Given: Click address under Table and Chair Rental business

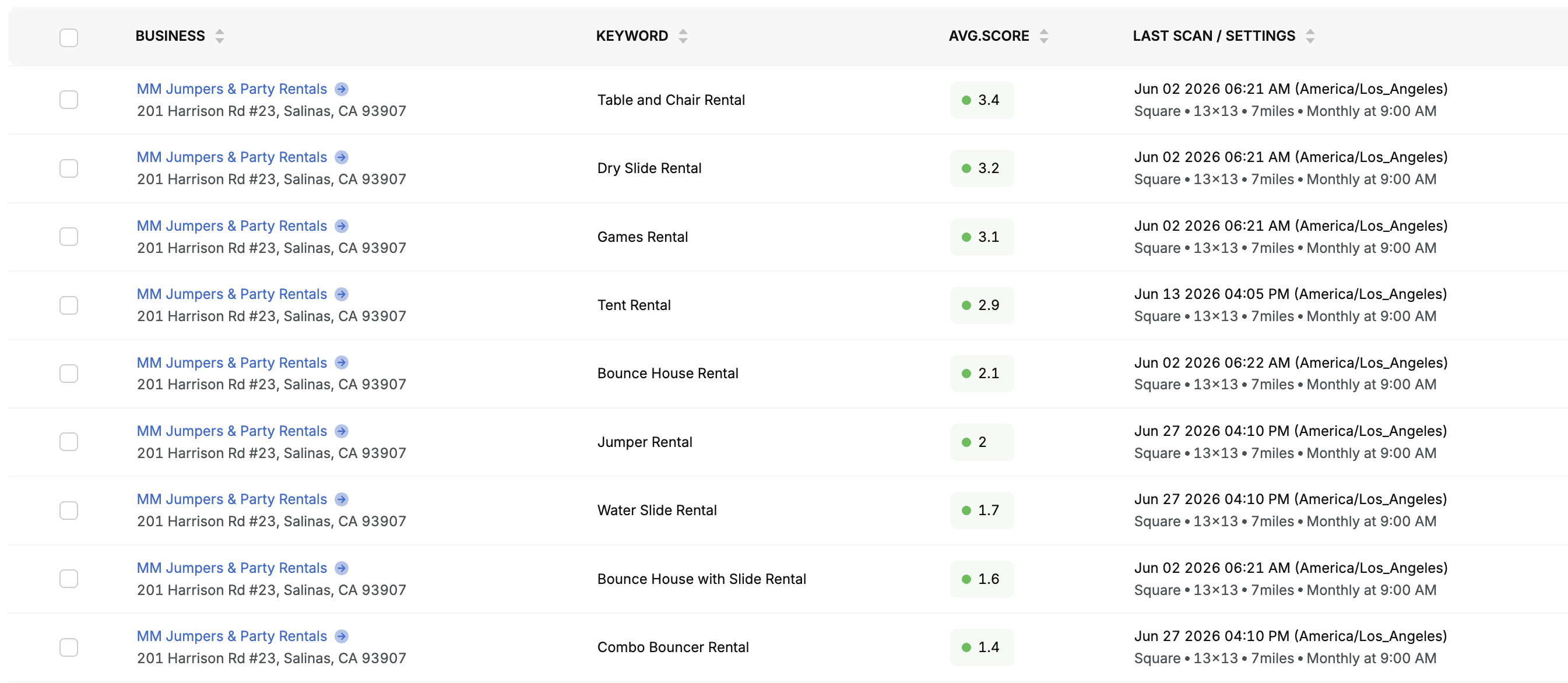Looking at the screenshot, I should coord(271,111).
